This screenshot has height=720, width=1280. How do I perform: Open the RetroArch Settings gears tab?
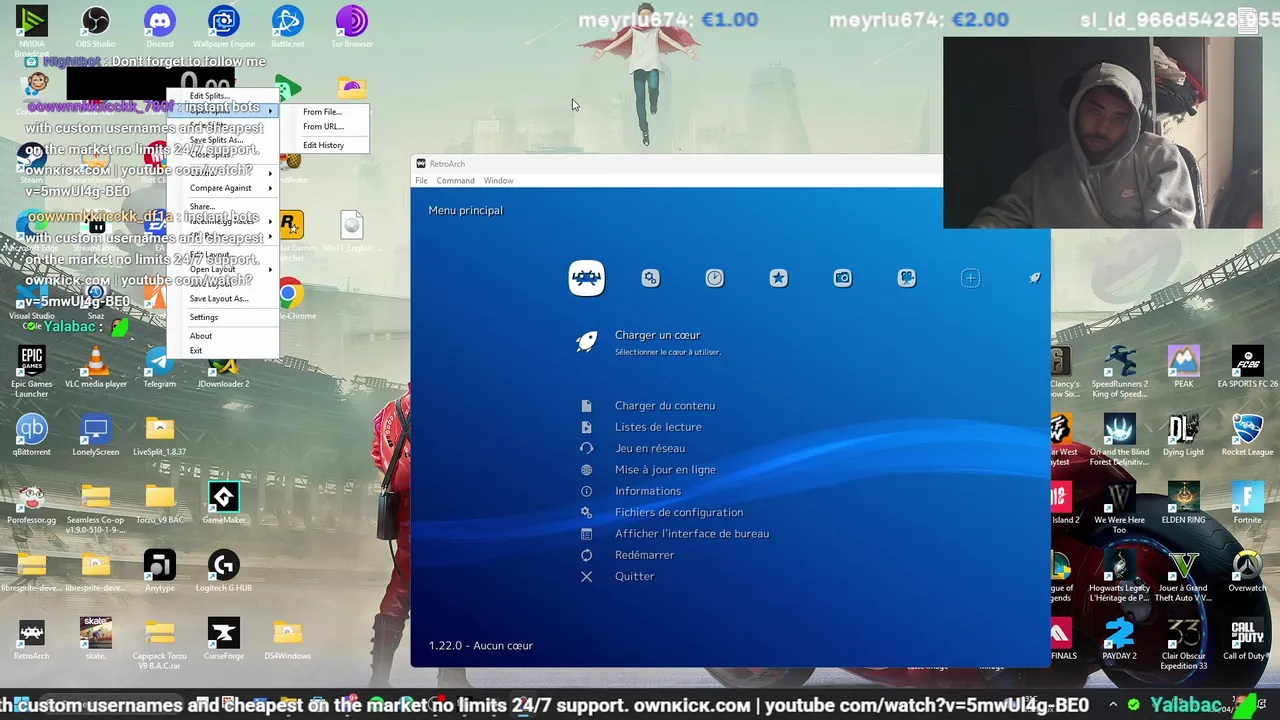pos(651,279)
